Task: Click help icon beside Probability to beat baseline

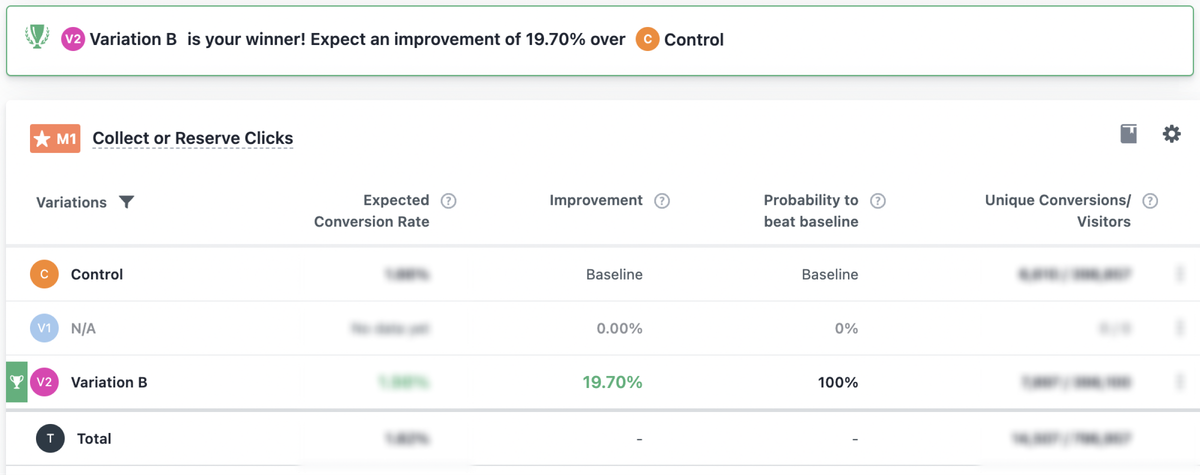Action: tap(878, 201)
